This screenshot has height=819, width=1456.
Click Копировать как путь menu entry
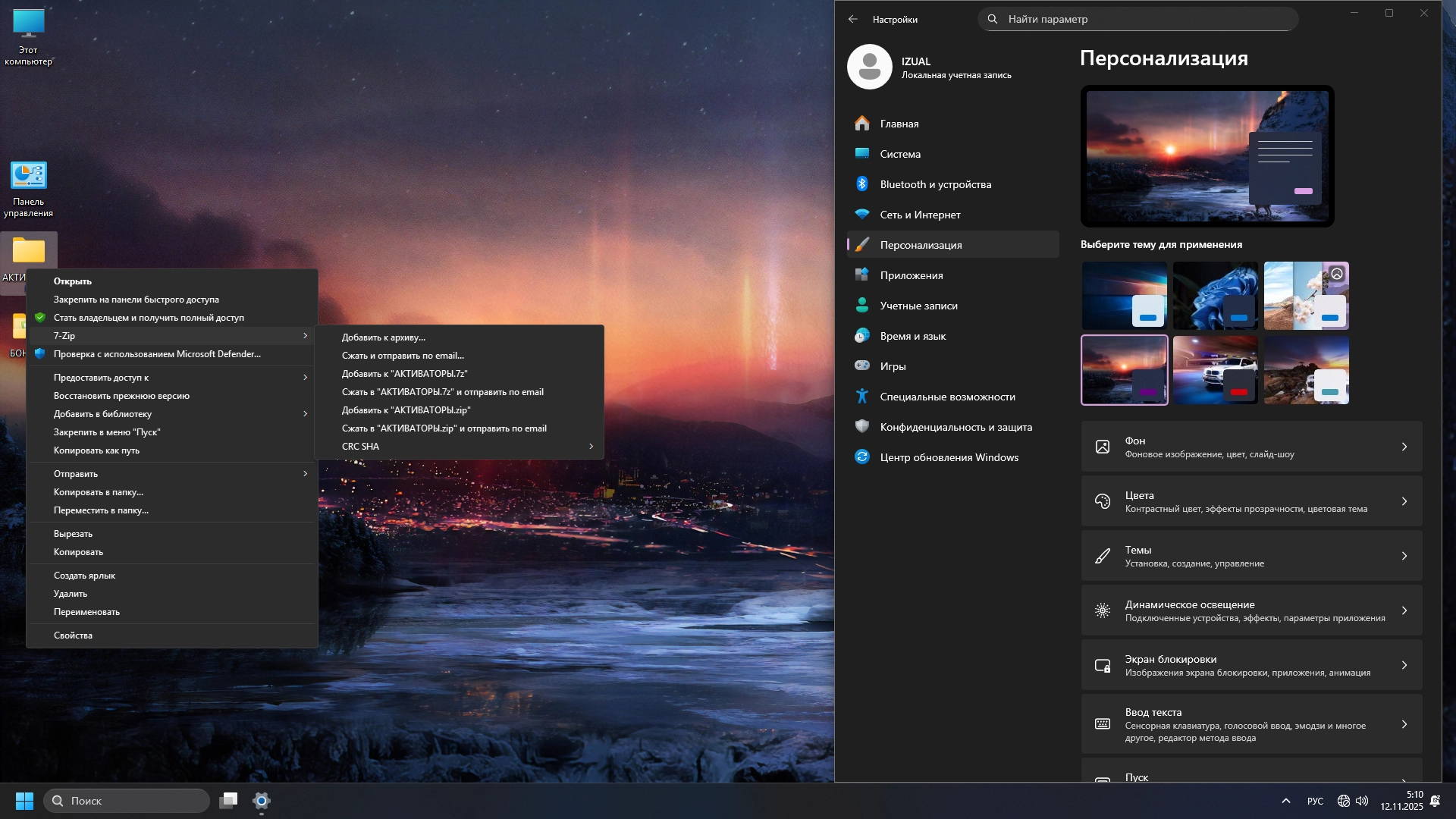tap(97, 450)
